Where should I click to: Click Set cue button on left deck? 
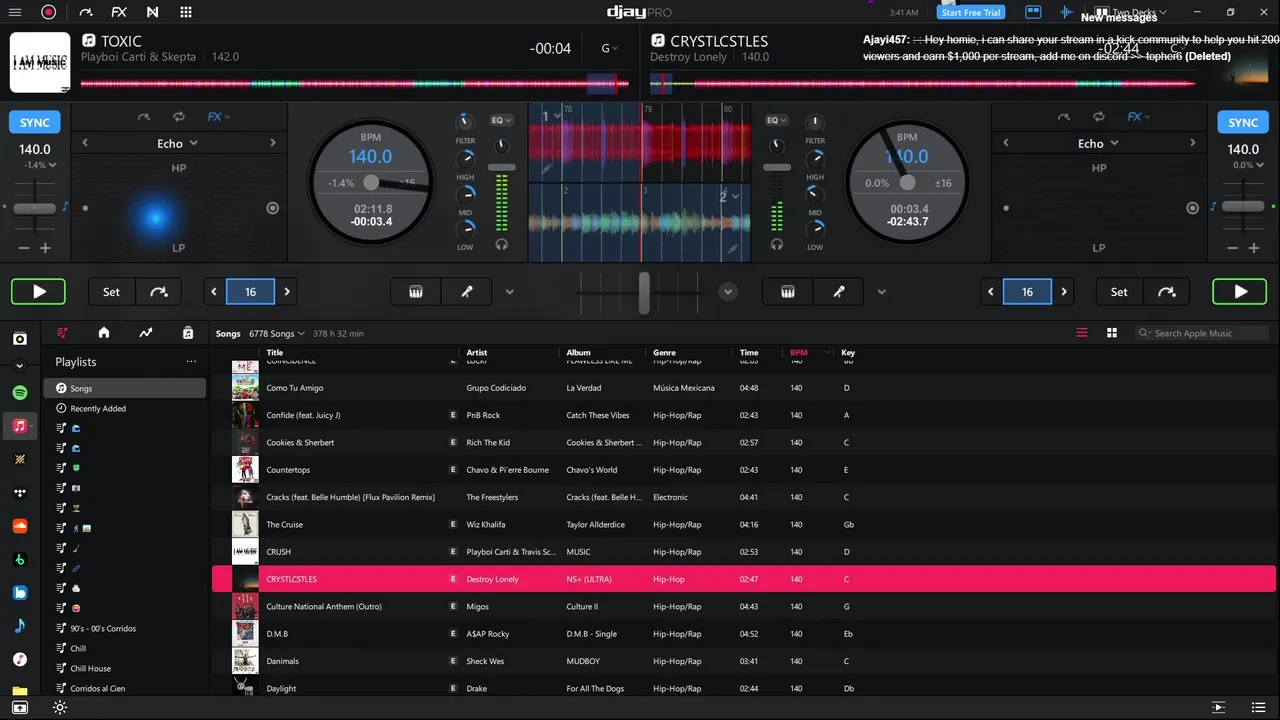[x=111, y=292]
